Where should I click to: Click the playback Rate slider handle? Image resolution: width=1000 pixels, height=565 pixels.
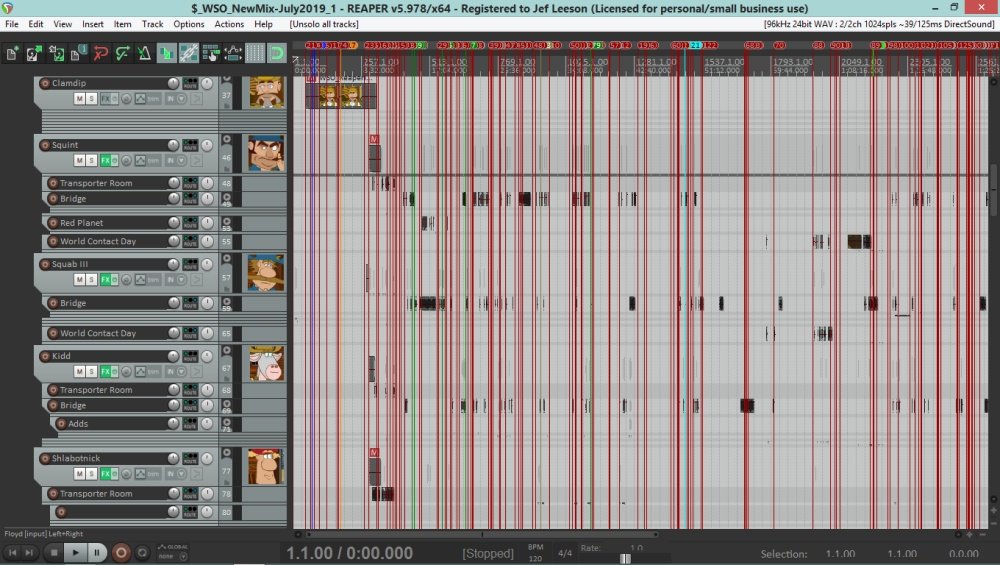[625, 559]
